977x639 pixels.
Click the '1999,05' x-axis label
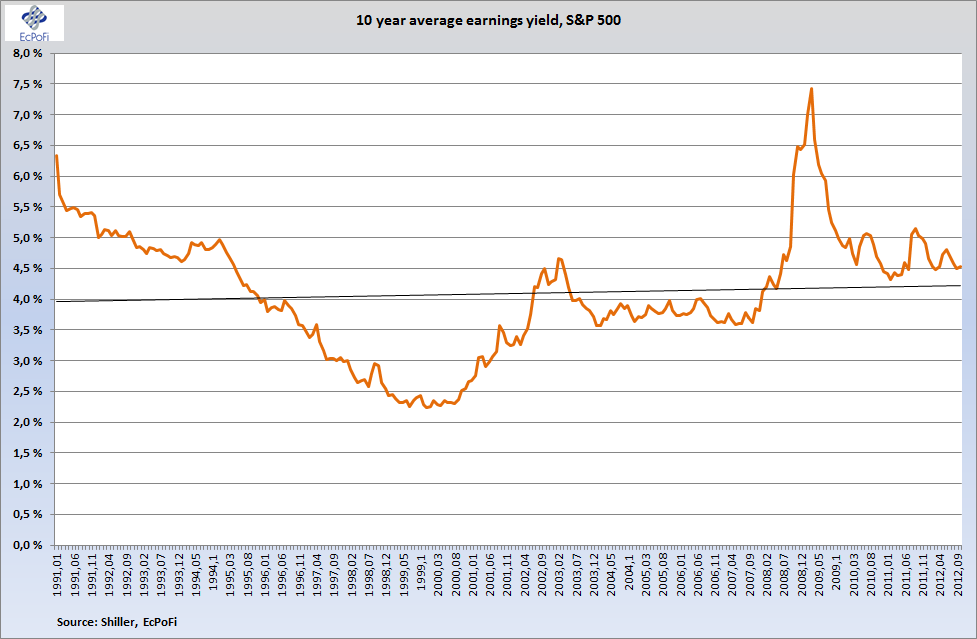click(x=404, y=573)
